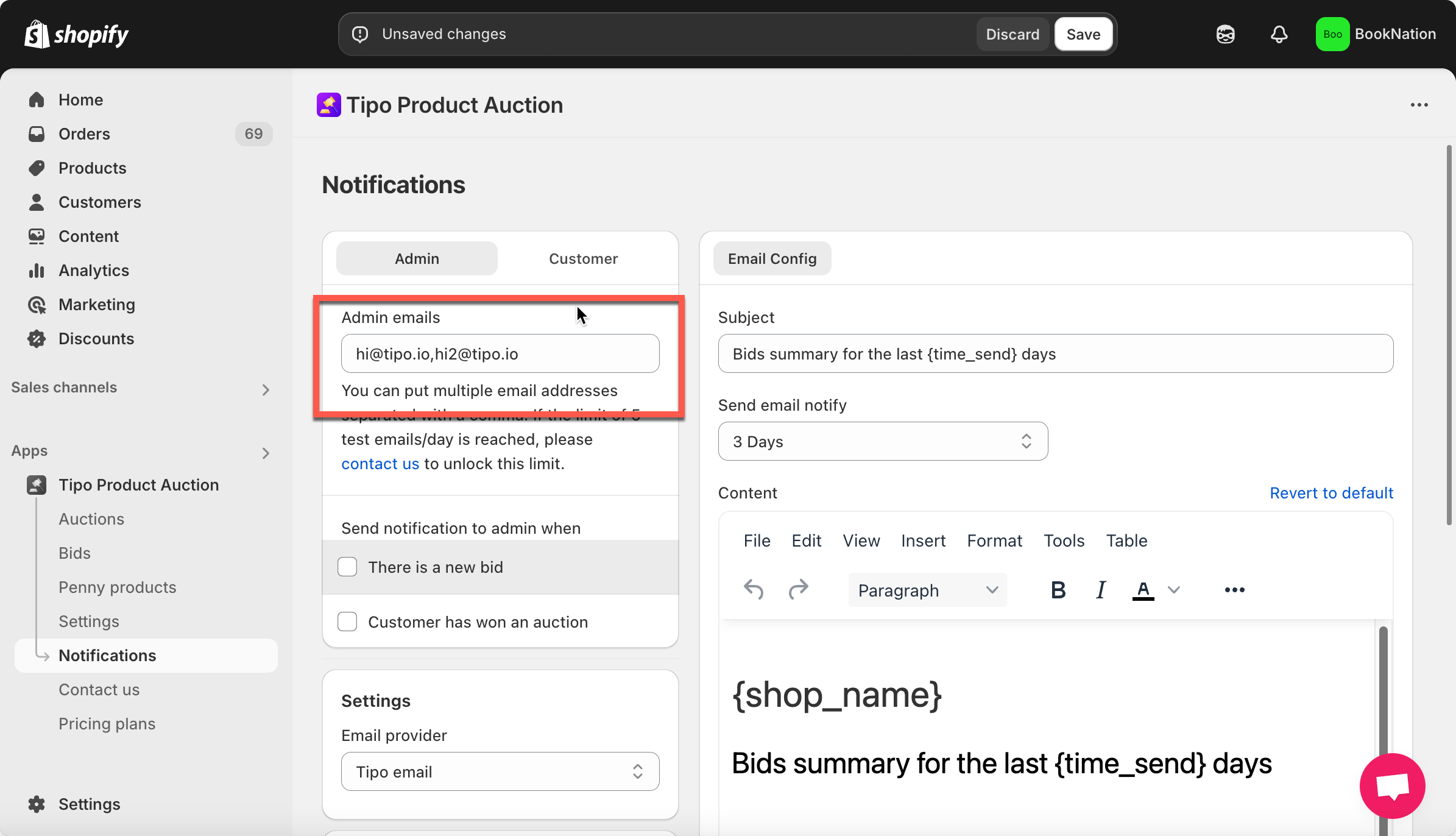Click the Save button
This screenshot has height=836, width=1456.
tap(1083, 34)
